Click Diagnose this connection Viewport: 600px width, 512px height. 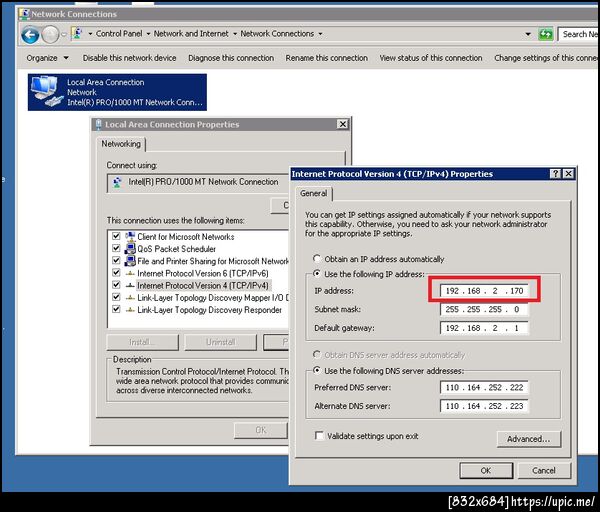point(231,58)
